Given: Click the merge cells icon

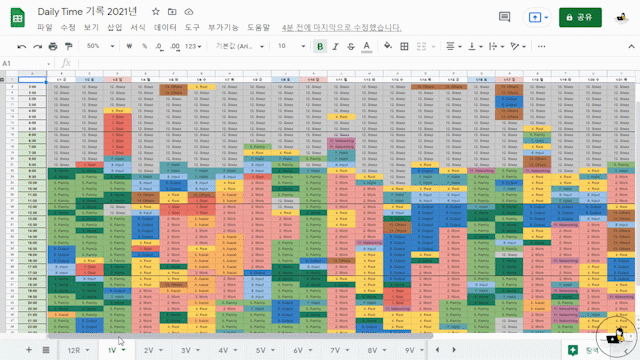Looking at the screenshot, I should point(421,47).
